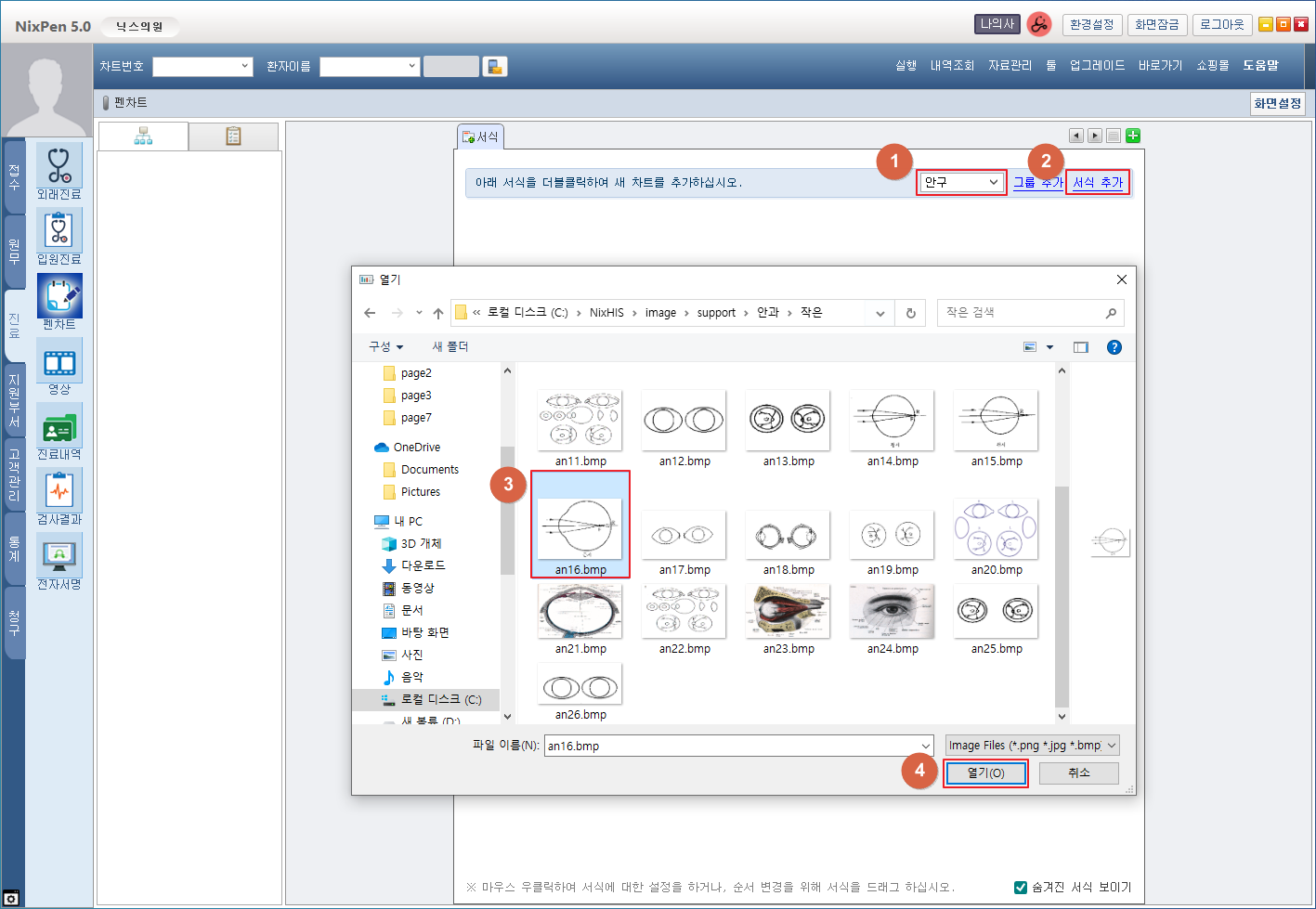This screenshot has height=909, width=1316.
Task: Expand the 구성 dropdown menu
Action: 385,346
